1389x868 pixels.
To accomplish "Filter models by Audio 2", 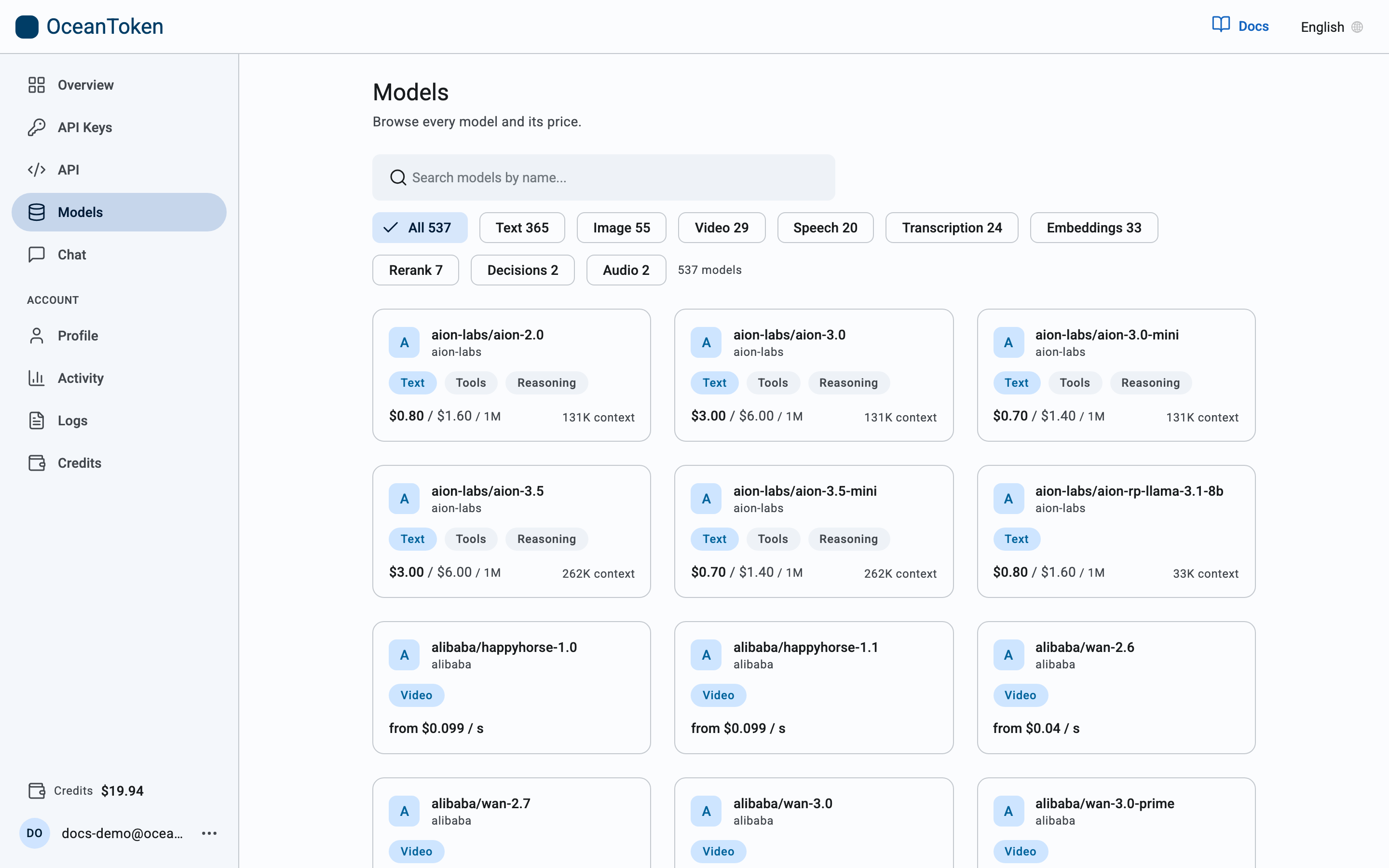I will click(626, 270).
